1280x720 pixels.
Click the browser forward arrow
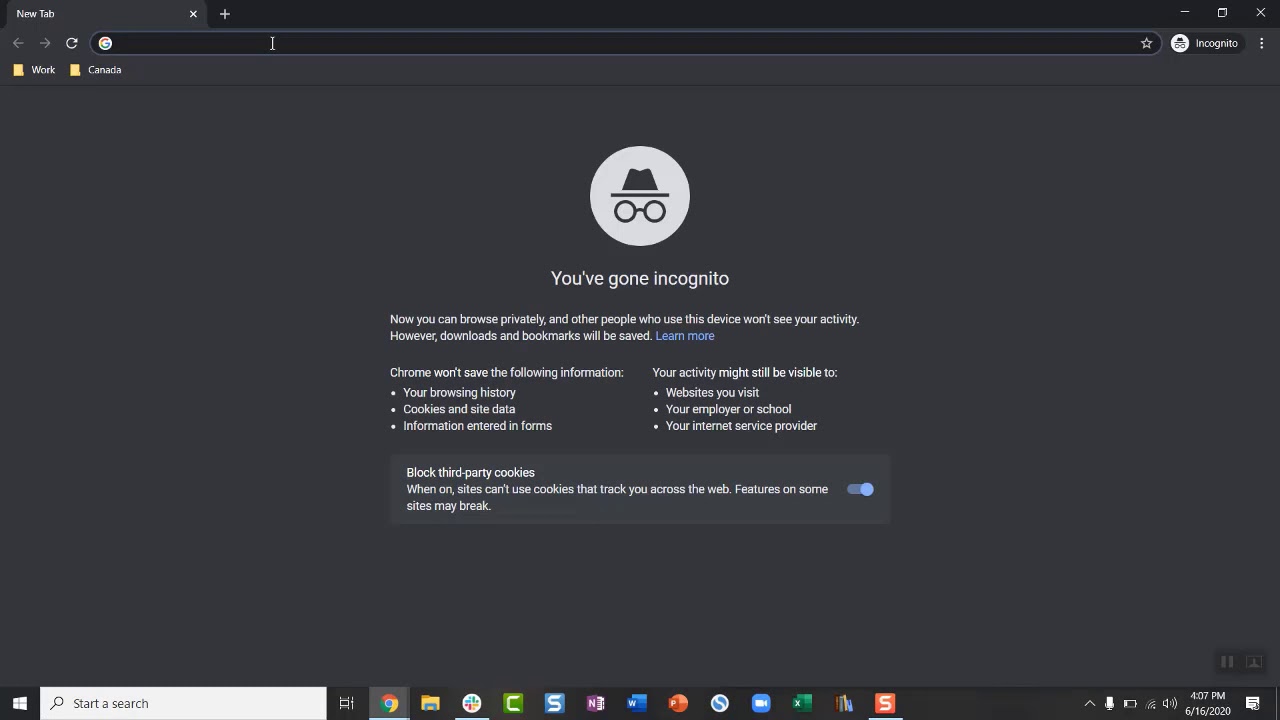45,43
